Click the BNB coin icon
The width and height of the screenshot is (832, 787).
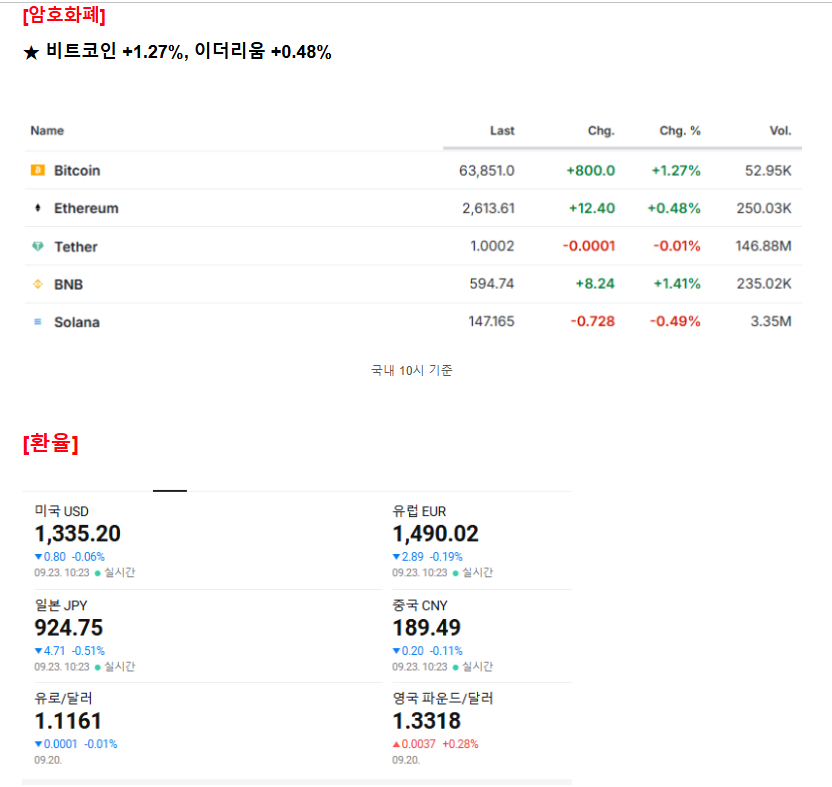pyautogui.click(x=38, y=284)
